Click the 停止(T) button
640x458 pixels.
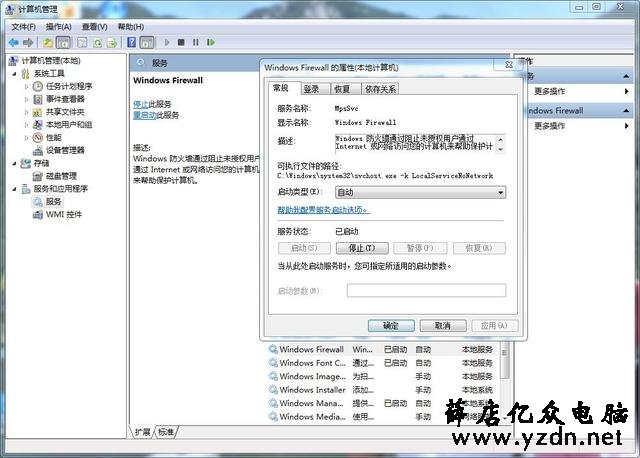coord(362,248)
